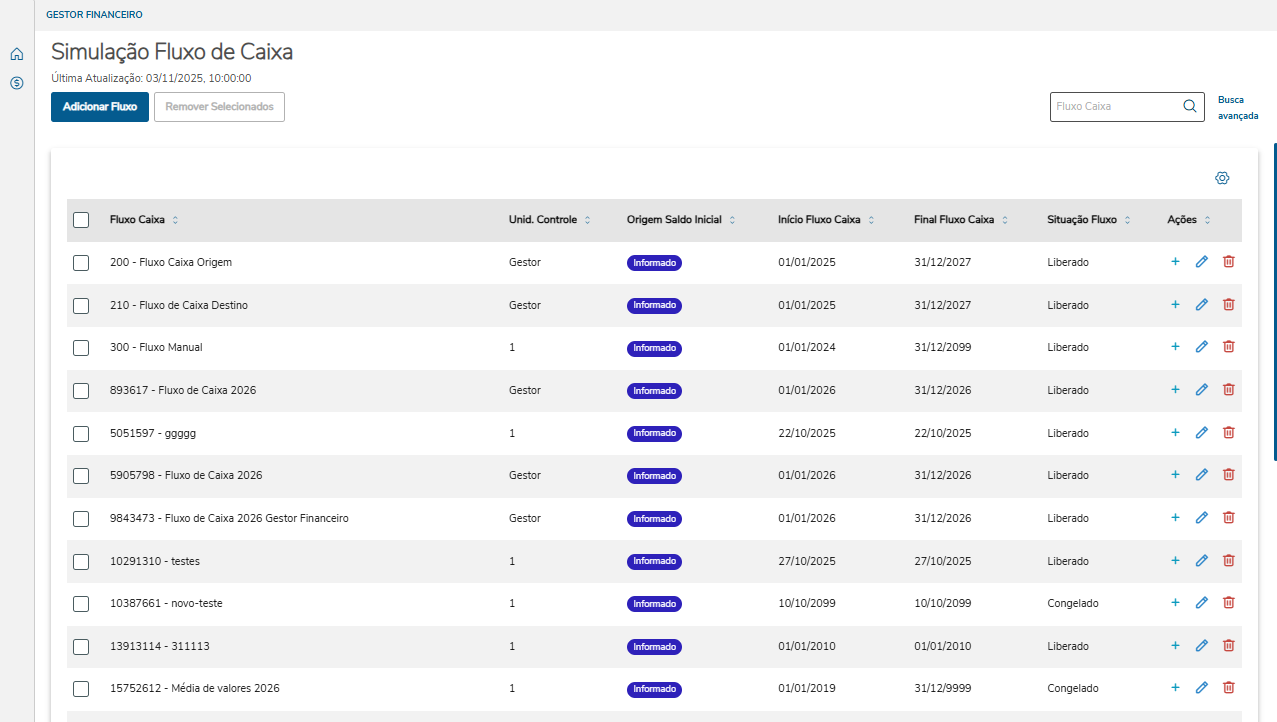Check the 210 - Fluxo de Caixa Destino row
Viewport: 1277px width, 722px height.
coord(81,306)
